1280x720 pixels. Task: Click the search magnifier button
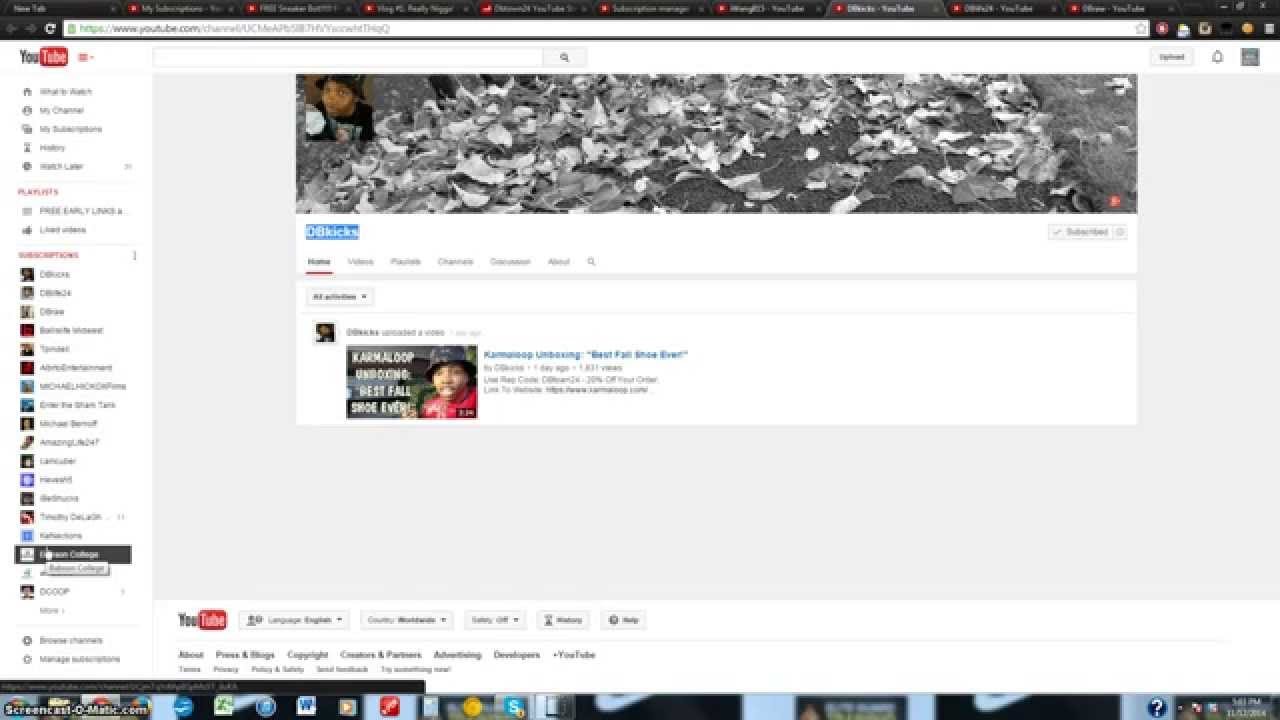564,58
